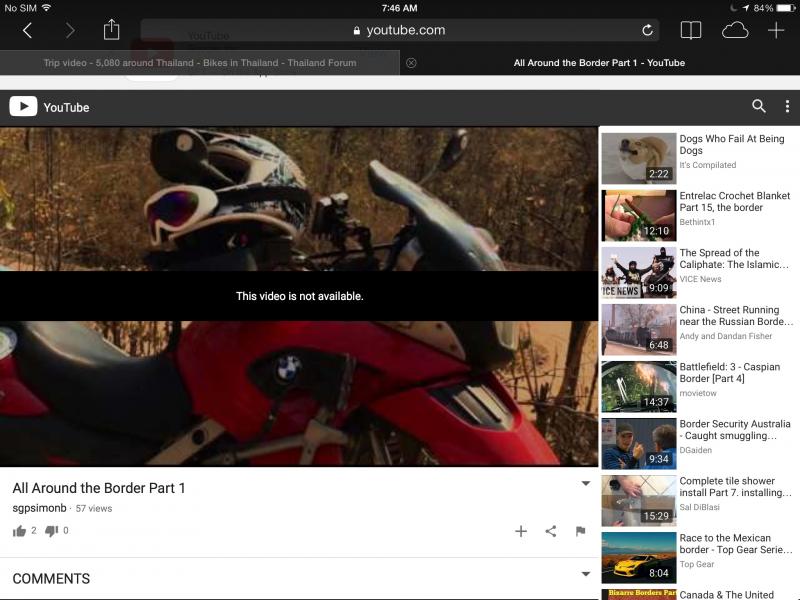Open the YouTube three-dot menu
This screenshot has width=800, height=600.
pyautogui.click(x=787, y=106)
